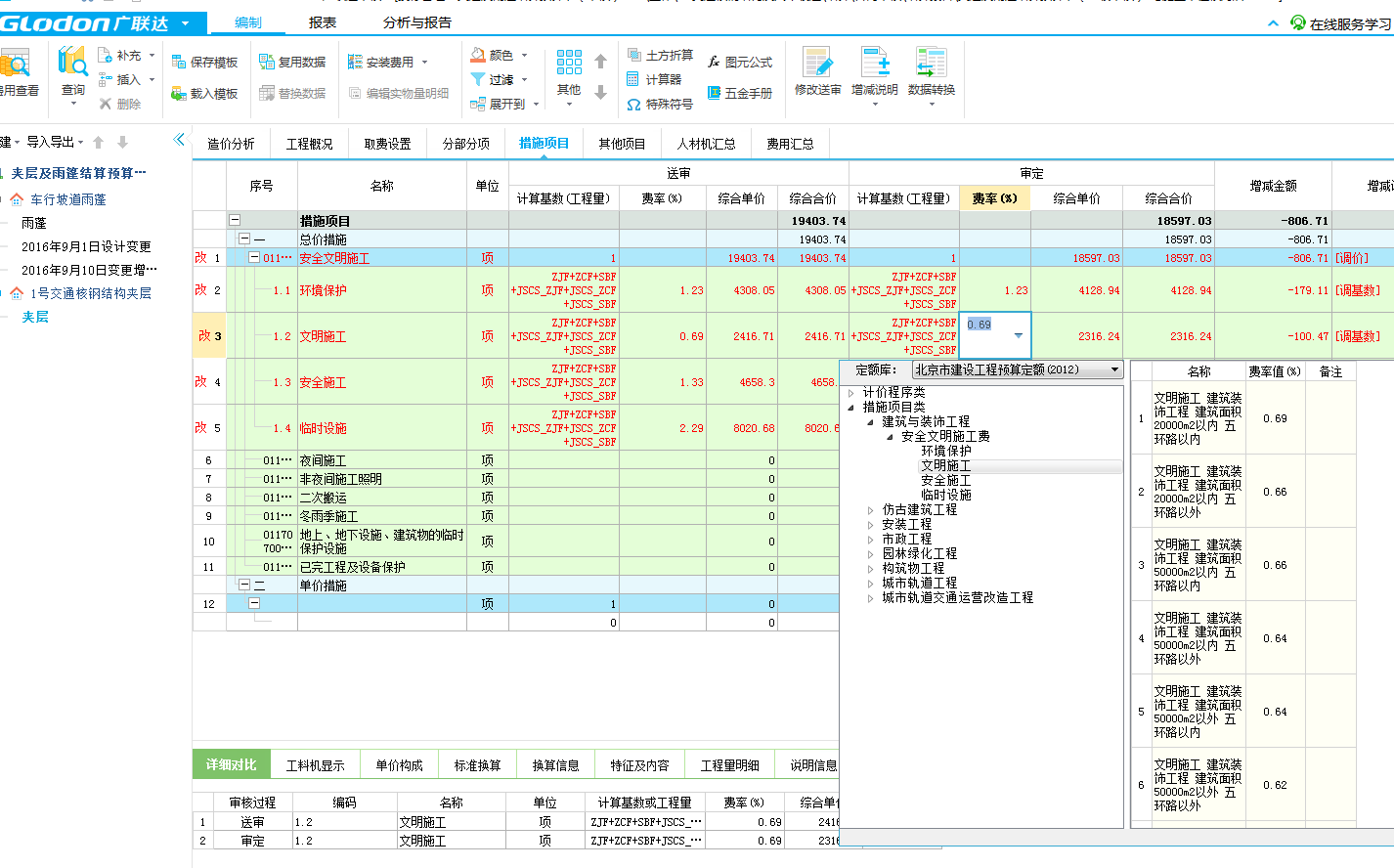The image size is (1394, 868).
Task: Click 替换数据 replace data
Action: [x=292, y=94]
